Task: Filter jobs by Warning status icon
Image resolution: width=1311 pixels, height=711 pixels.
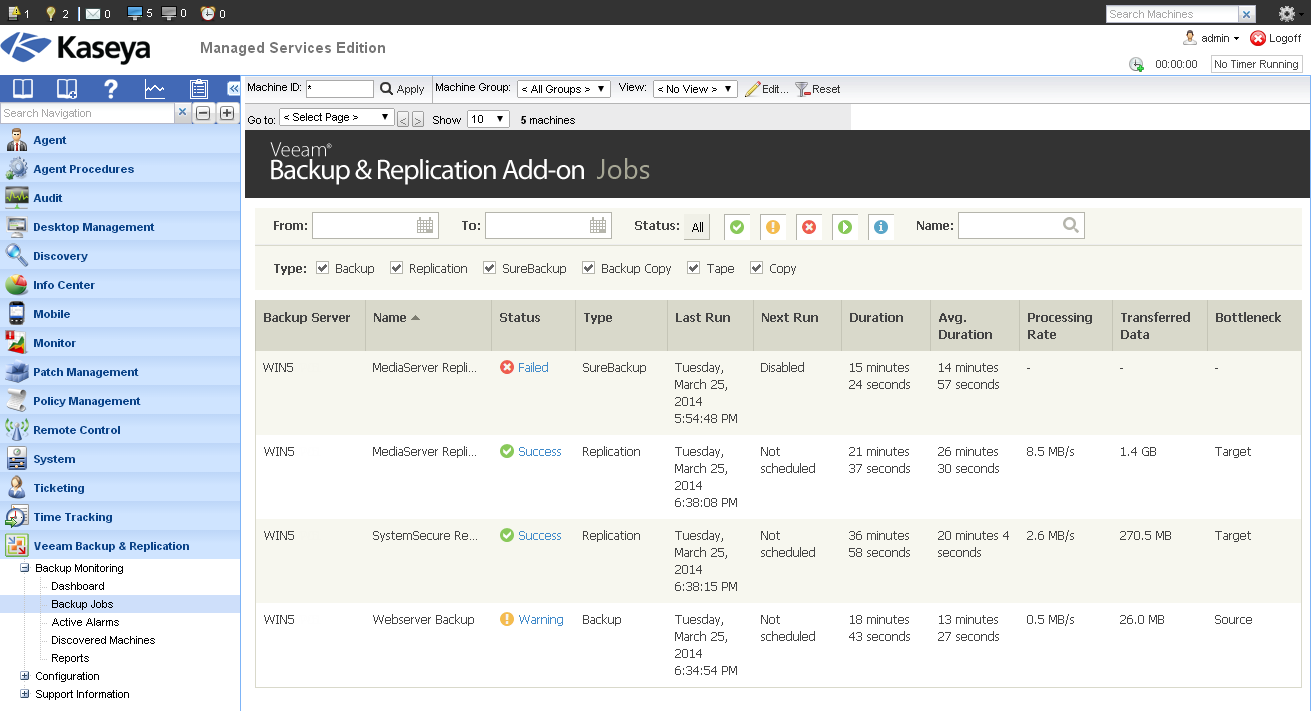Action: 773,227
